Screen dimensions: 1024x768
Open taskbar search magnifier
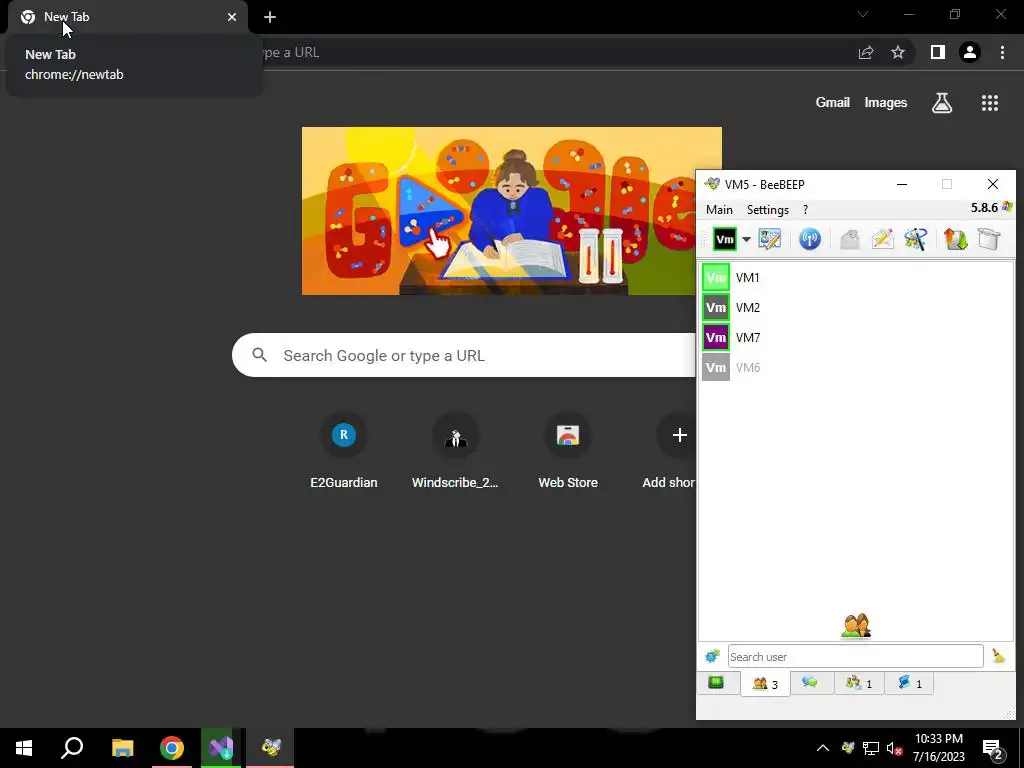pos(72,748)
